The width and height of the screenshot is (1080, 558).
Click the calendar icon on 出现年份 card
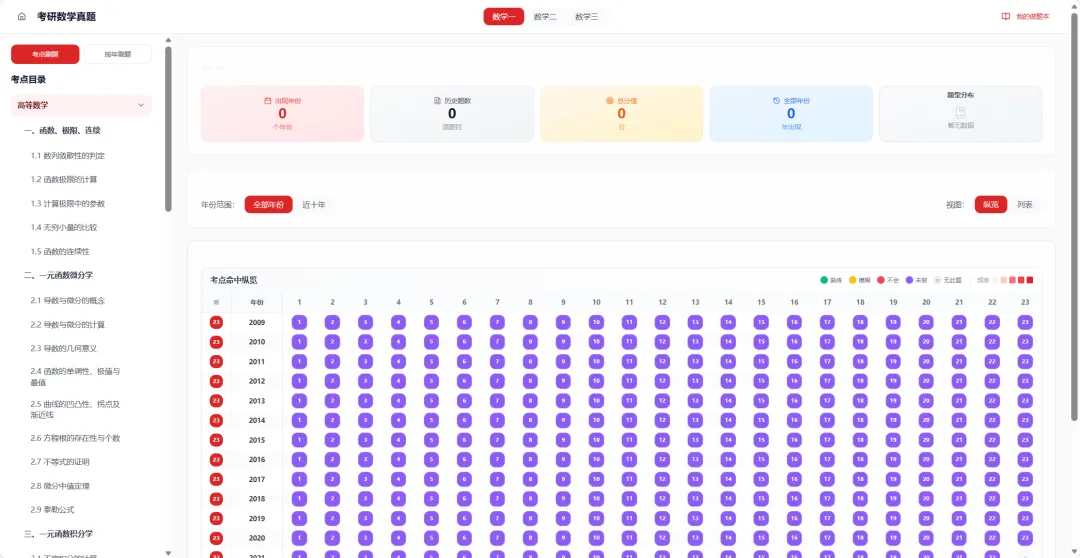tap(268, 101)
